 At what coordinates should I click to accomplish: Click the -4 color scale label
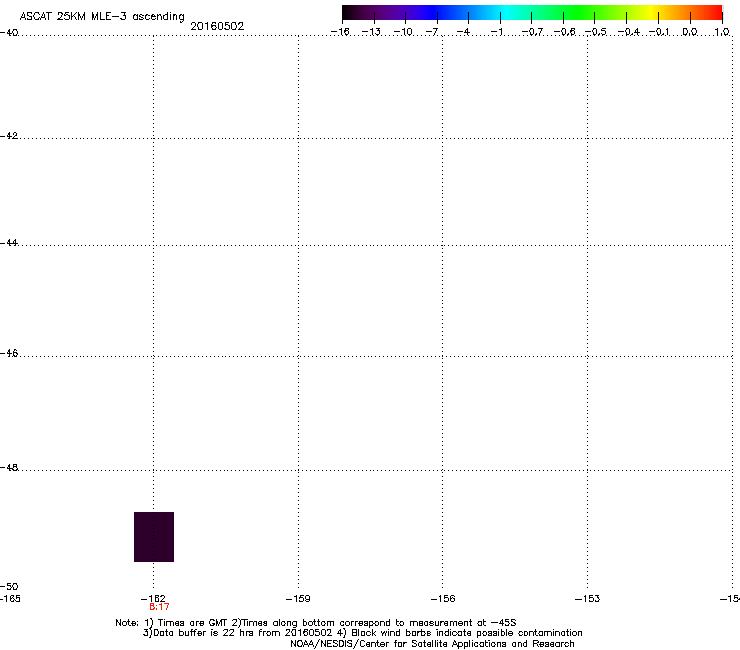pyautogui.click(x=463, y=32)
